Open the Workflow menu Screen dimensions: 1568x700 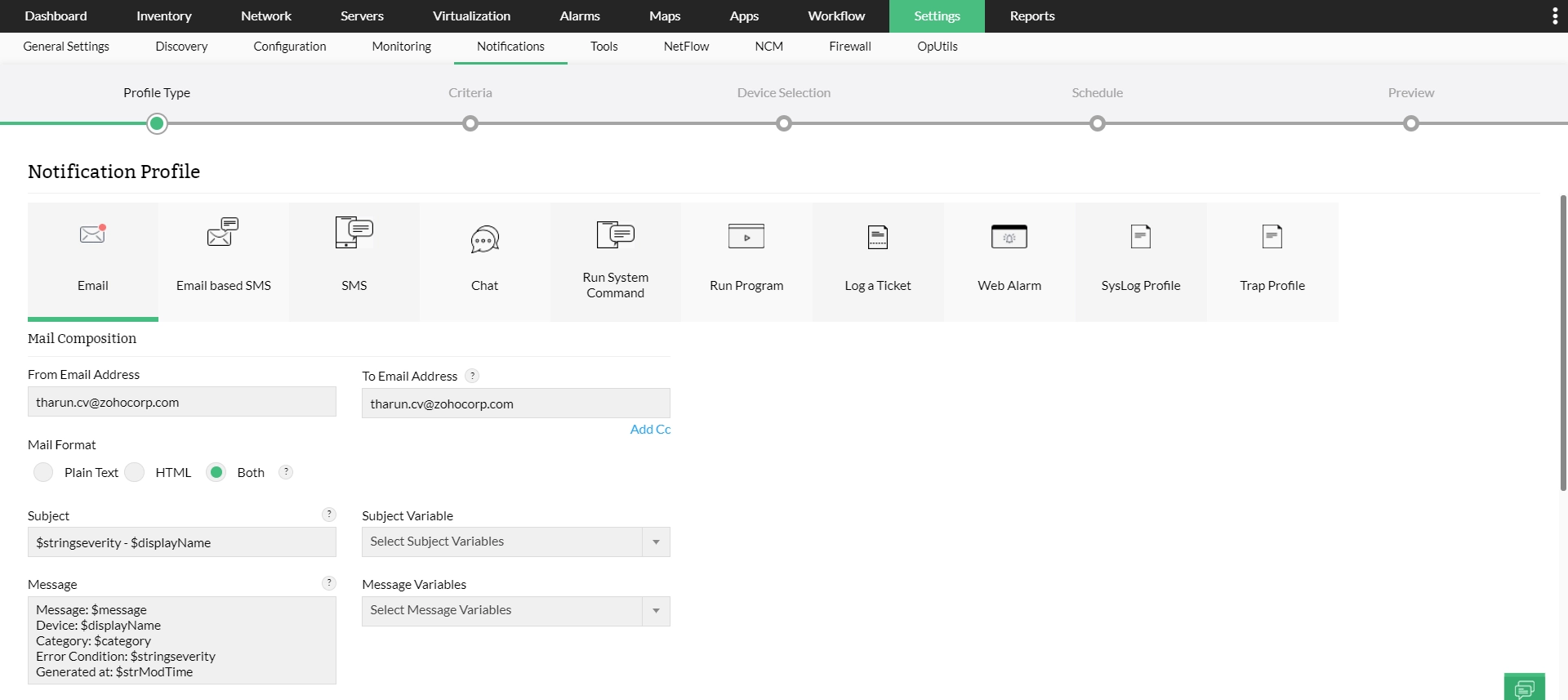pos(836,16)
